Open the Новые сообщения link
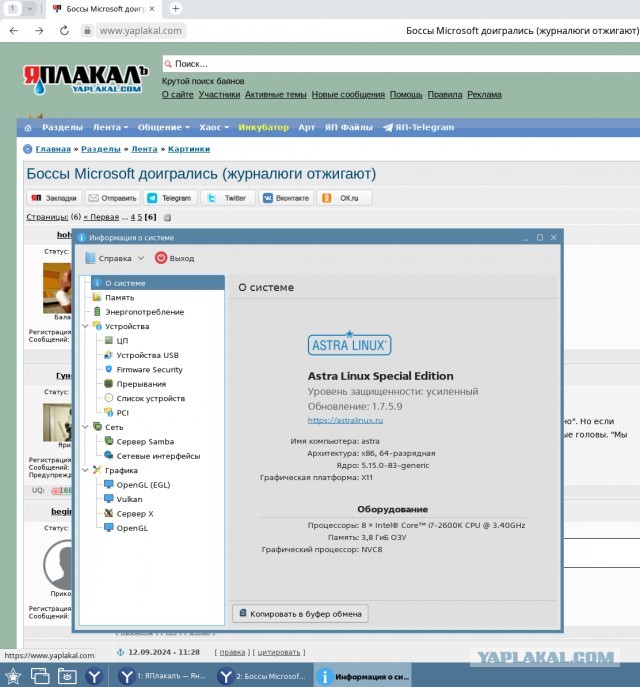Screen dimensions: 640x687 pyautogui.click(x=348, y=95)
